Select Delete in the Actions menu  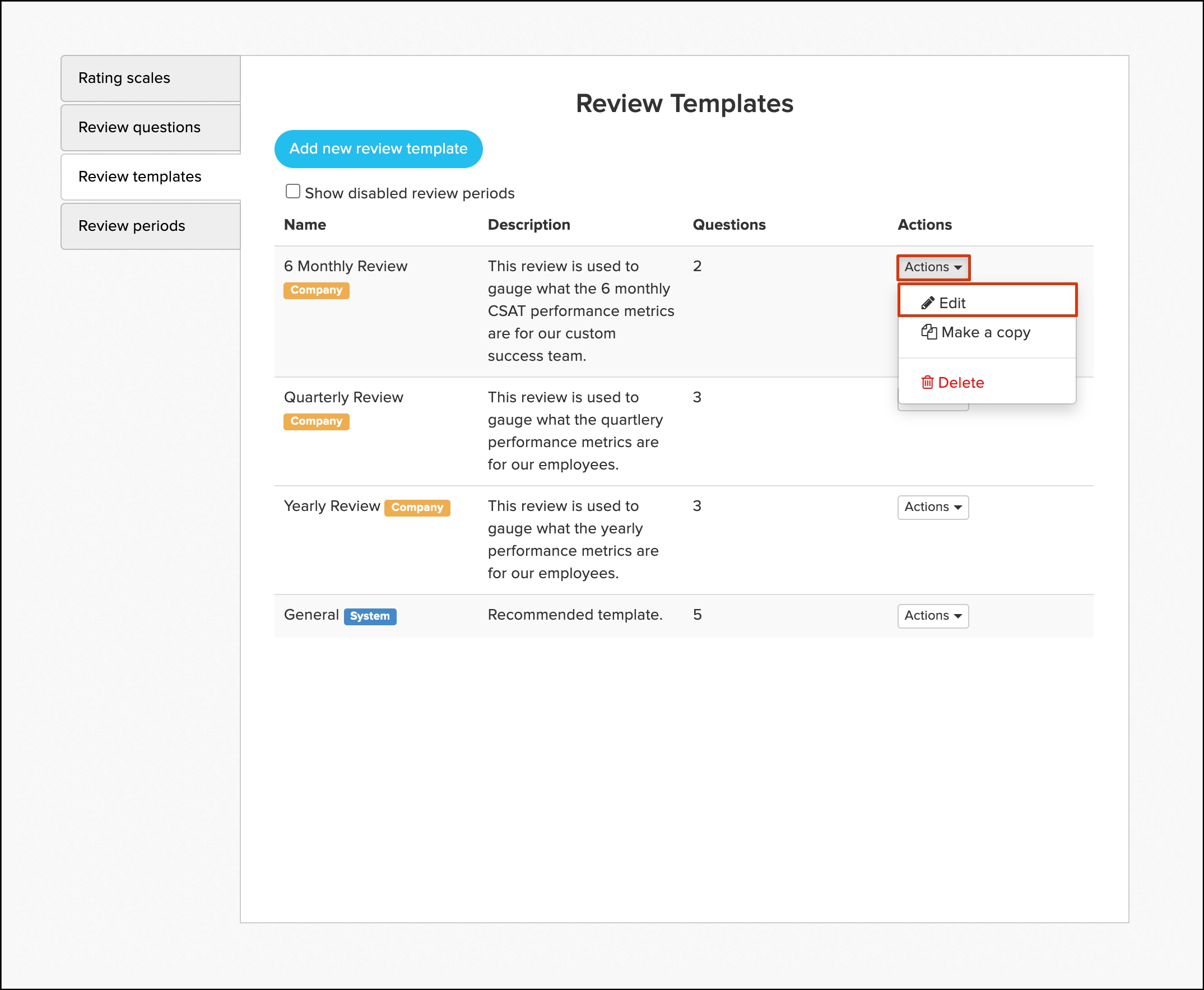point(961,383)
